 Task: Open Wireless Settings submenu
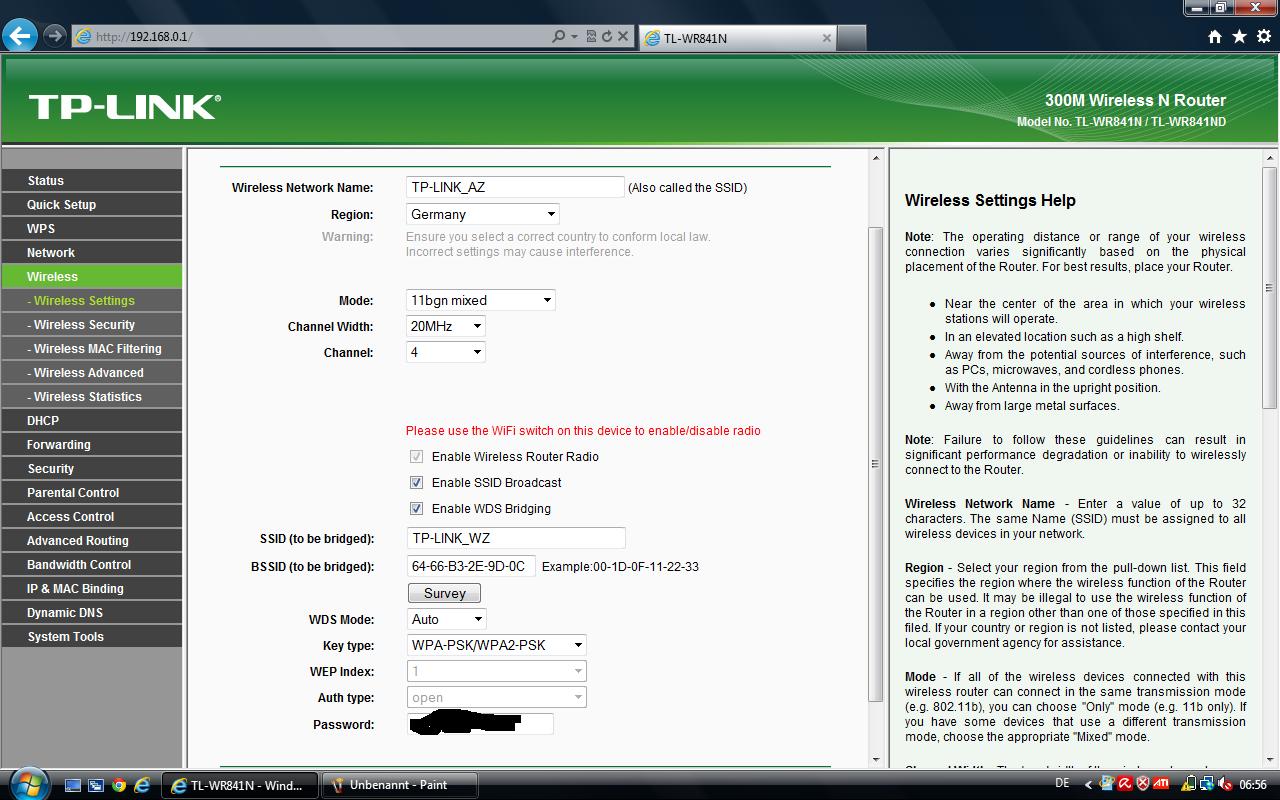coord(92,301)
